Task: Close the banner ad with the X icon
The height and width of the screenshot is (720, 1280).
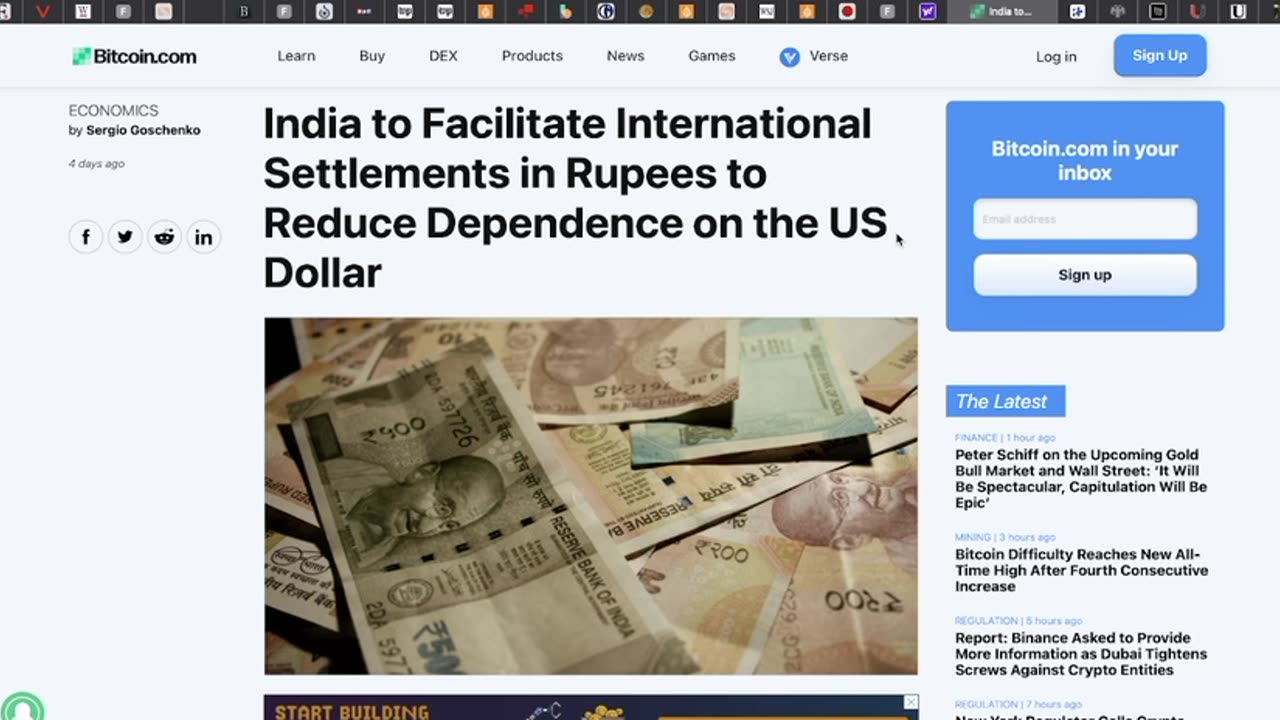Action: coord(910,702)
